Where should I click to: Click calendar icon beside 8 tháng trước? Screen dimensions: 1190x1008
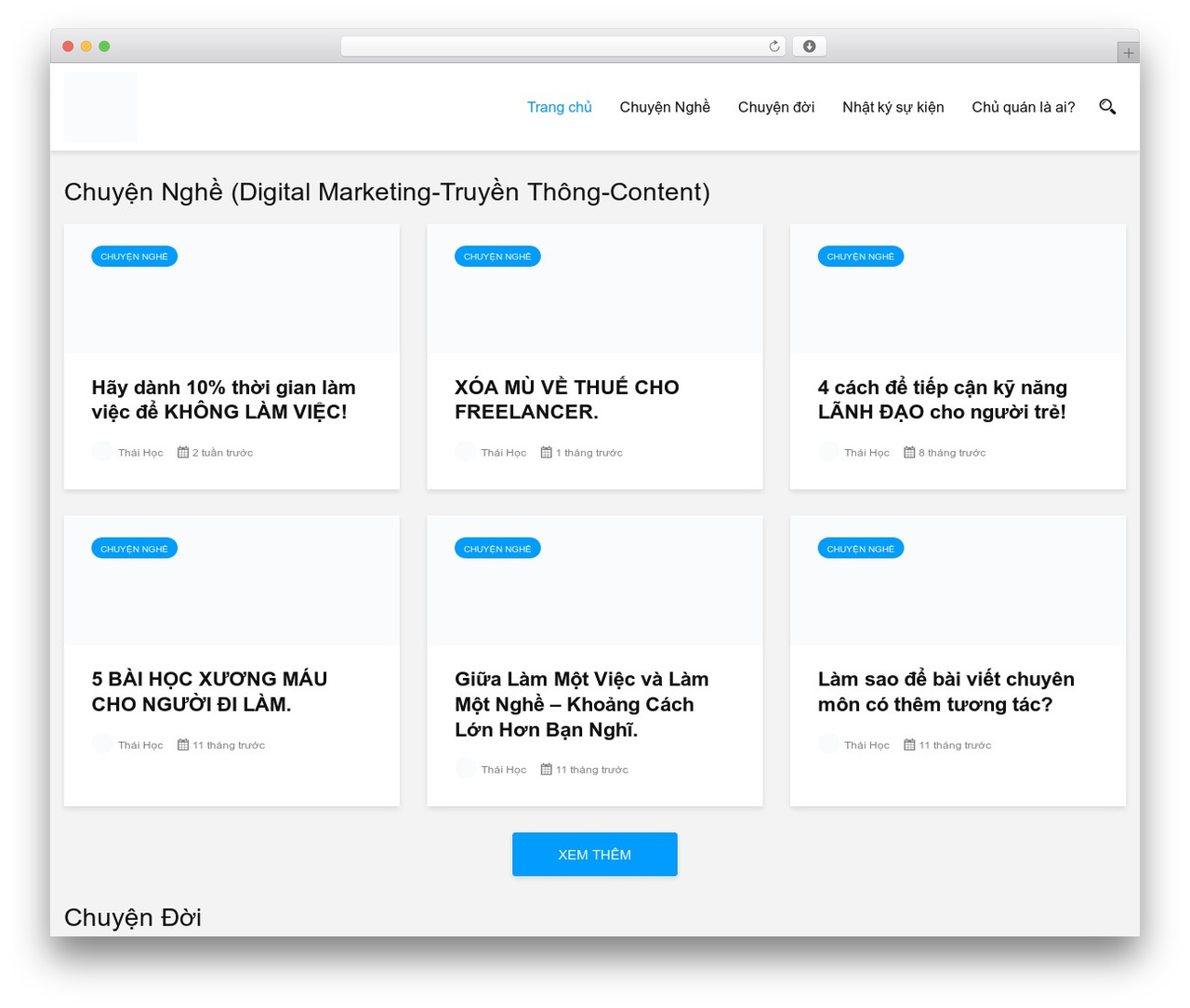[909, 452]
